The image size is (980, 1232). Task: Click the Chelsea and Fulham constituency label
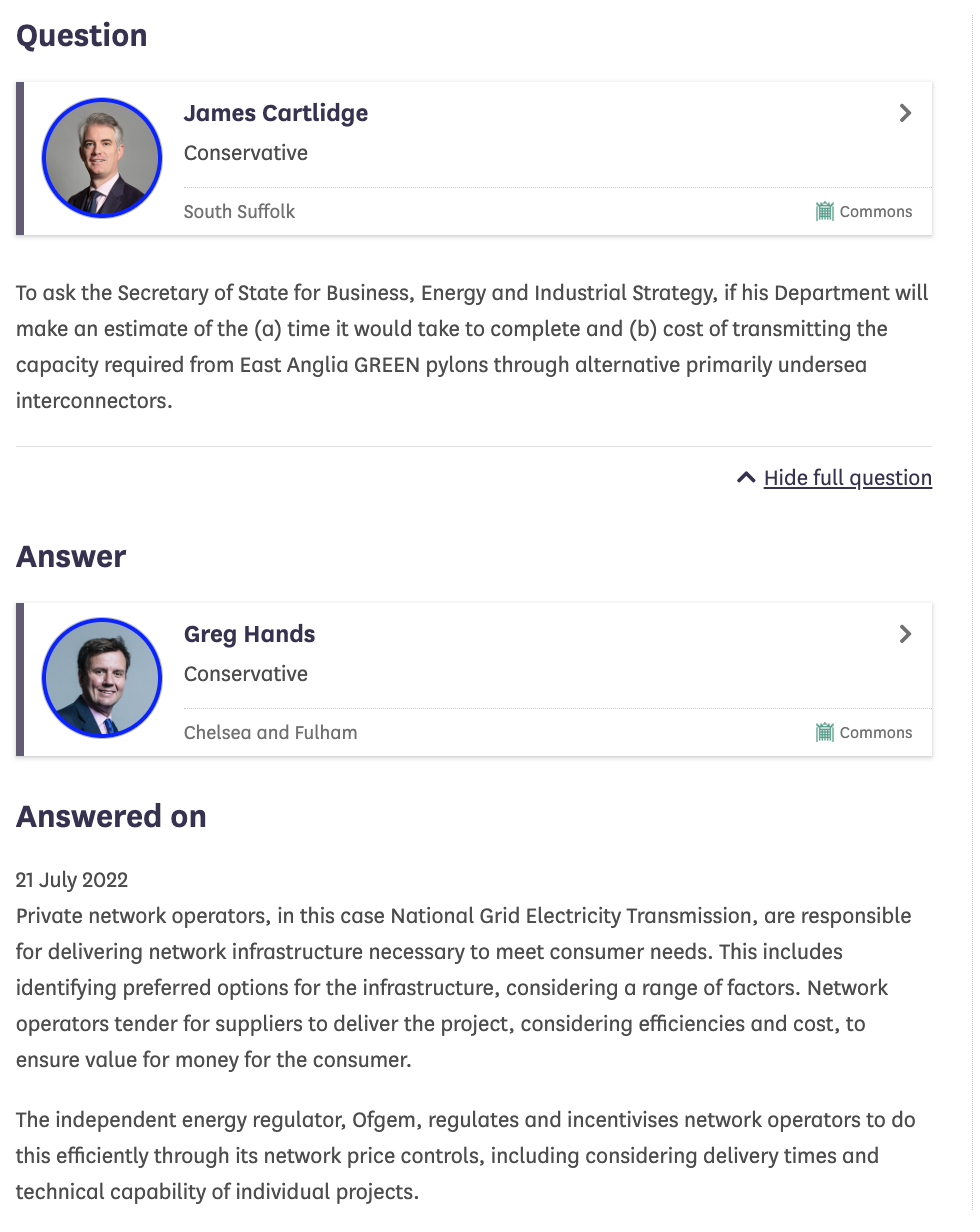coord(270,733)
